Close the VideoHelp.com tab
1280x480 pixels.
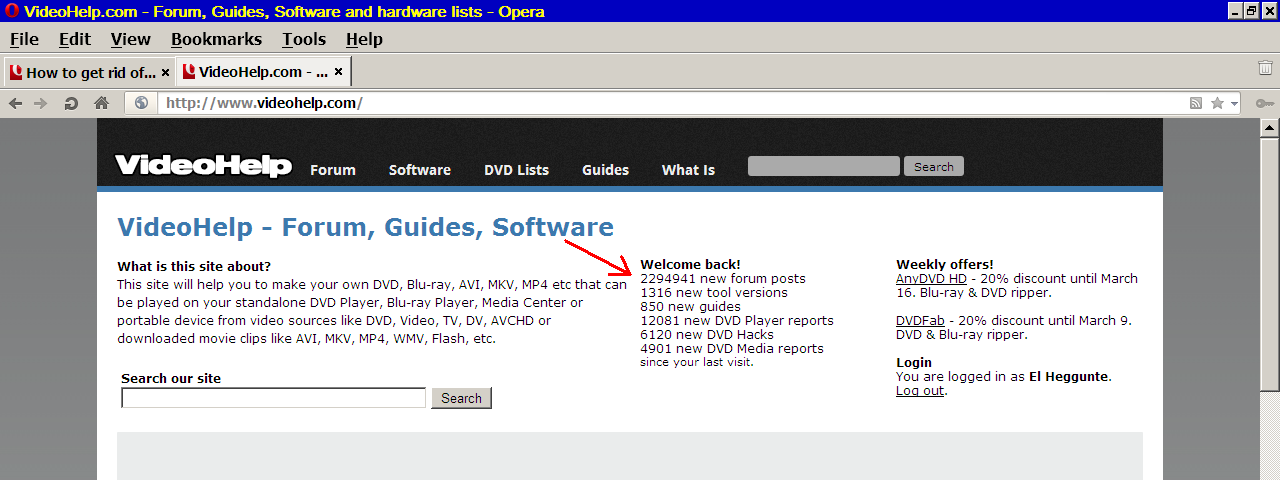pos(338,72)
